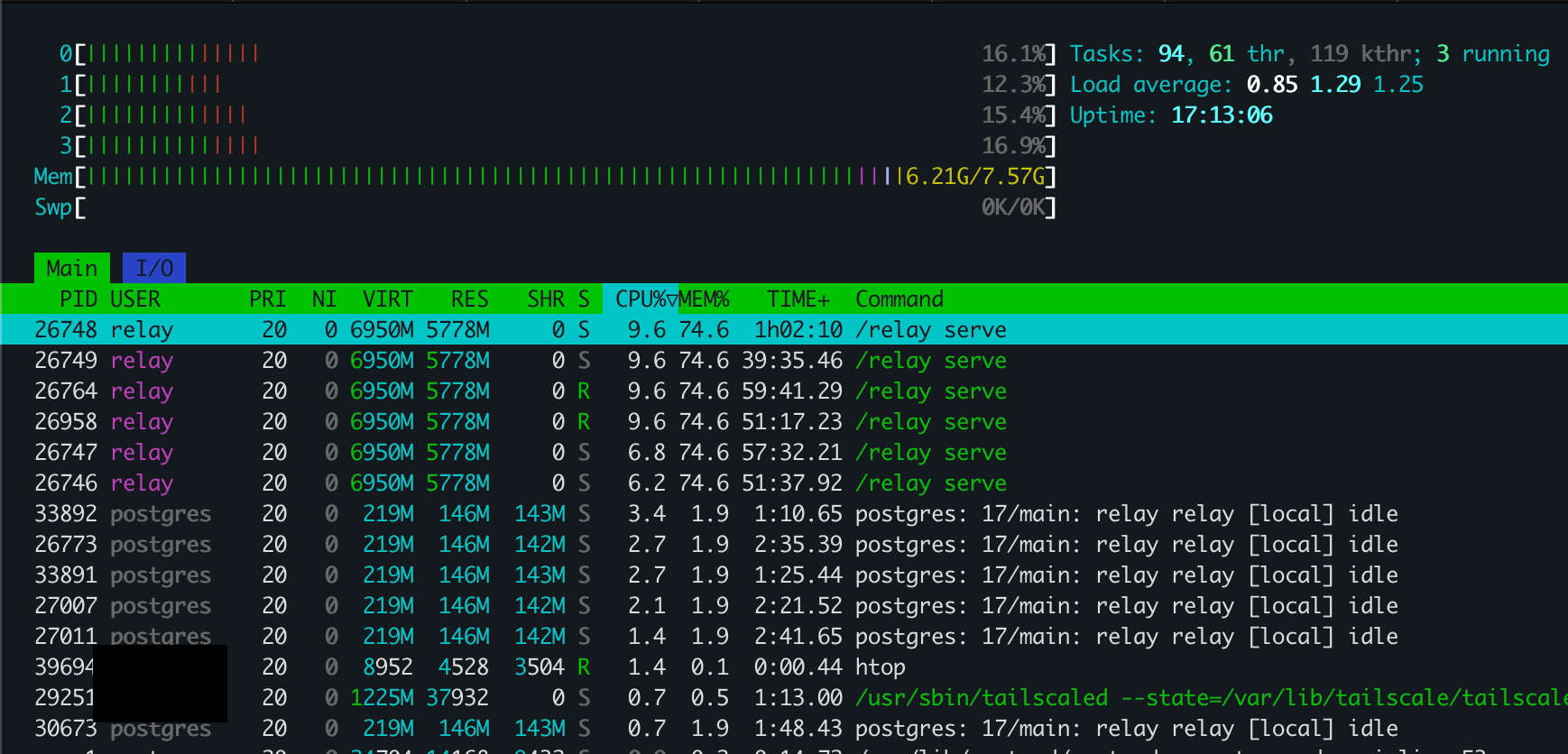Click the Command column header
Image resolution: width=1568 pixels, height=754 pixels.
pyautogui.click(x=899, y=299)
